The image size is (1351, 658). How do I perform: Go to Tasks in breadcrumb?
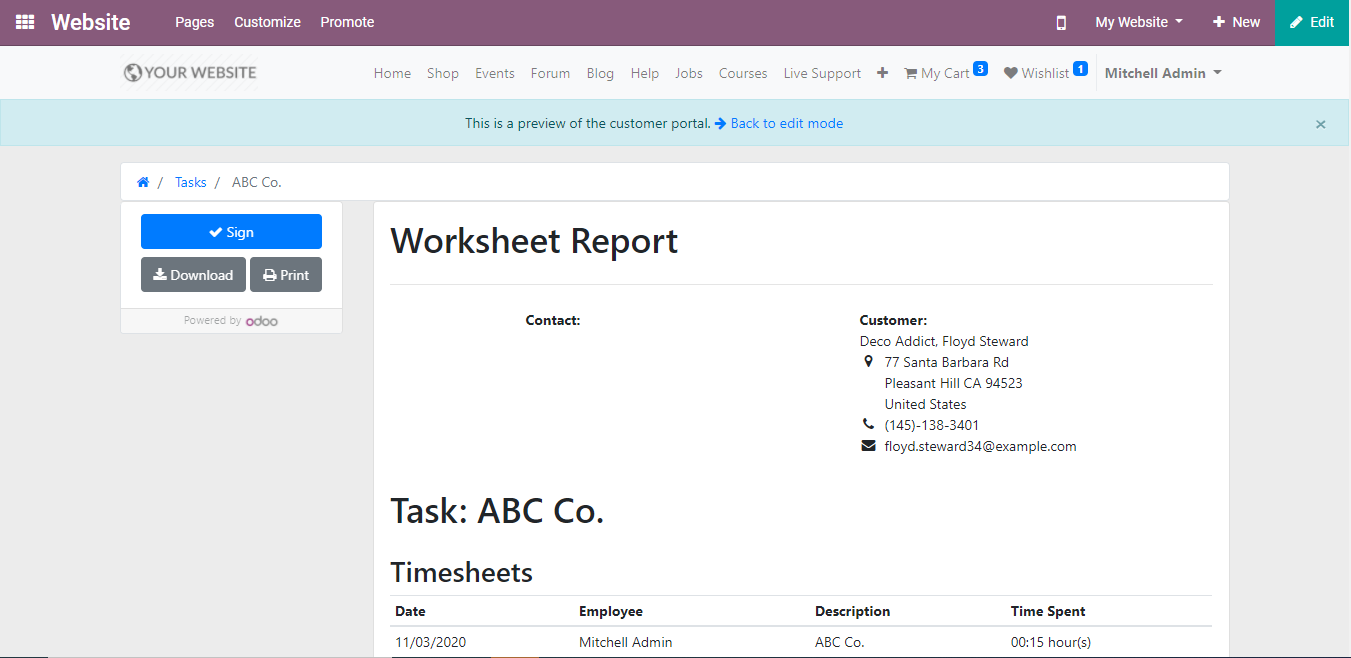pos(190,182)
